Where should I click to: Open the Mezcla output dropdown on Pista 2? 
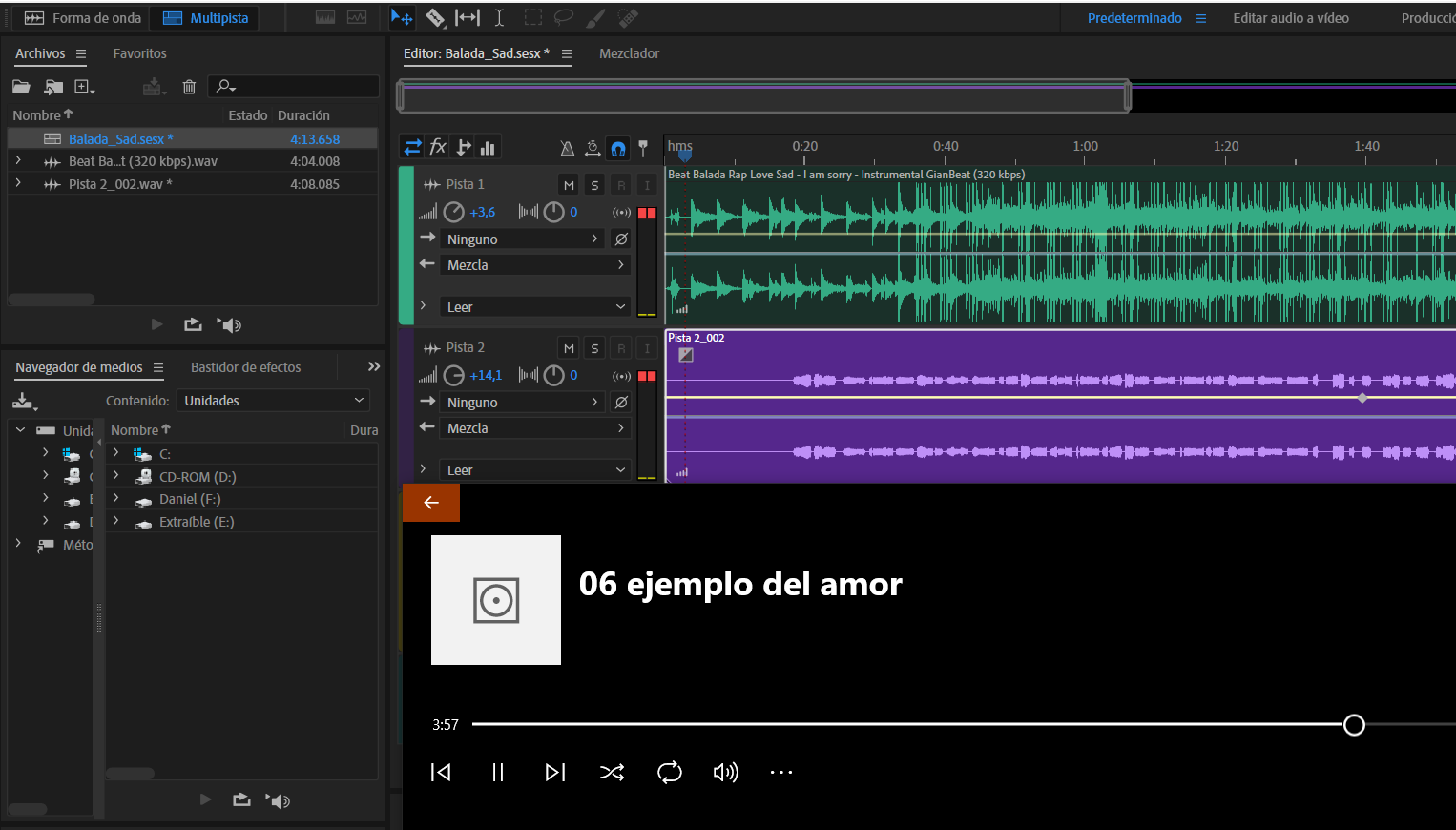tap(536, 428)
